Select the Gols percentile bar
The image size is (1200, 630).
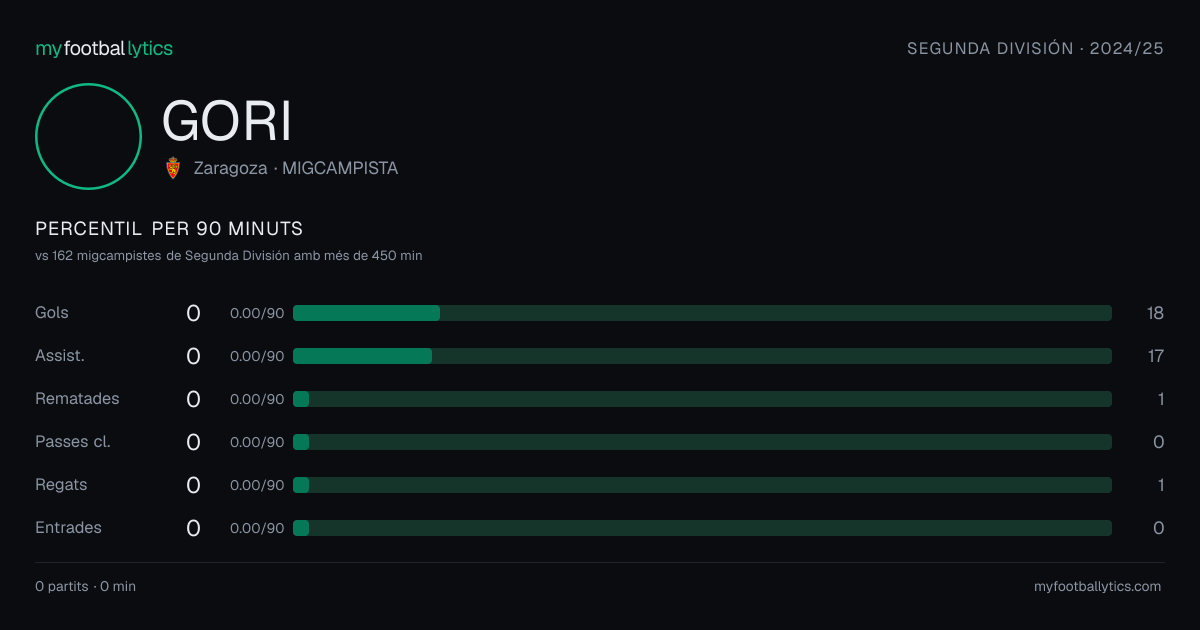(x=702, y=313)
